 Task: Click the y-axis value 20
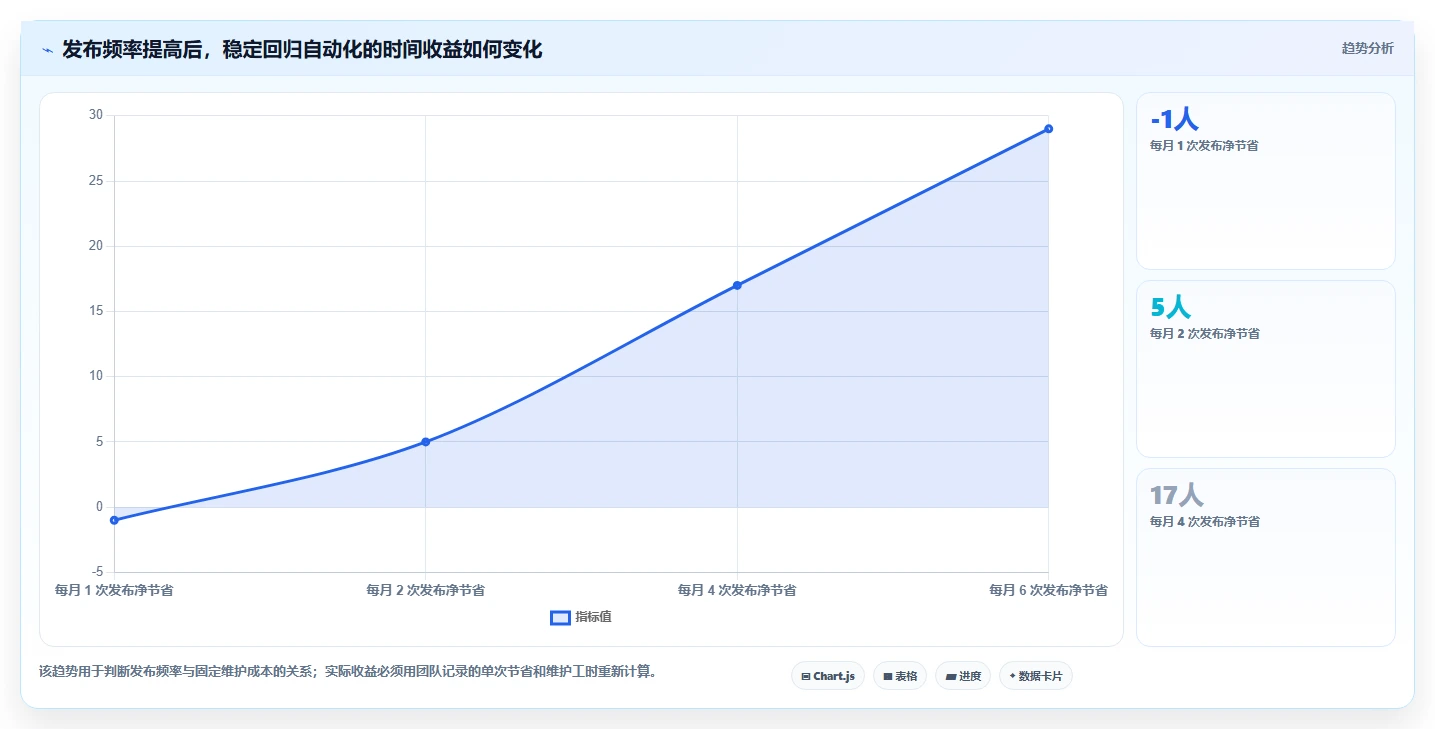point(96,246)
